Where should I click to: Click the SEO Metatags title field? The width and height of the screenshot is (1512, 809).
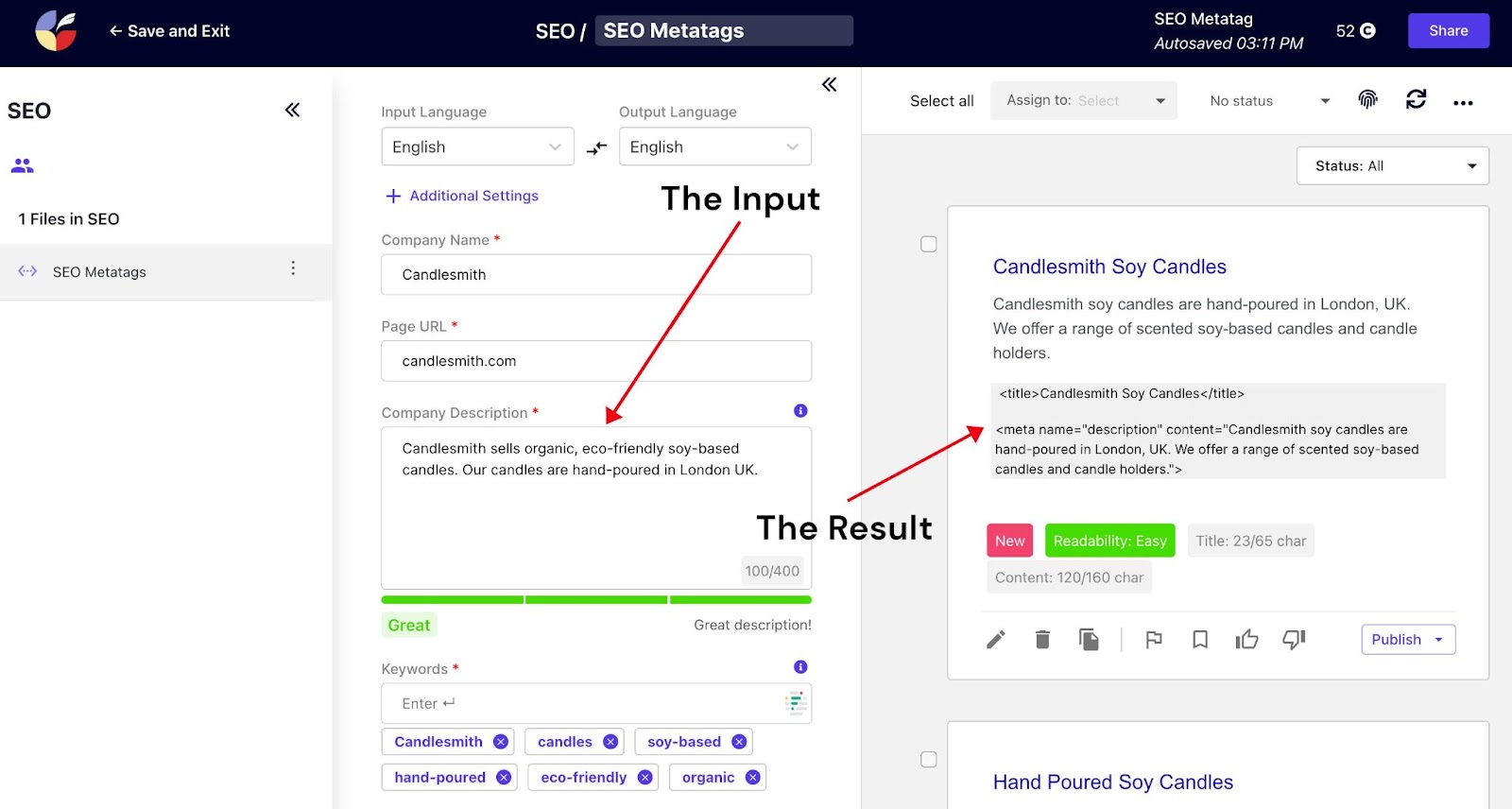(x=724, y=30)
